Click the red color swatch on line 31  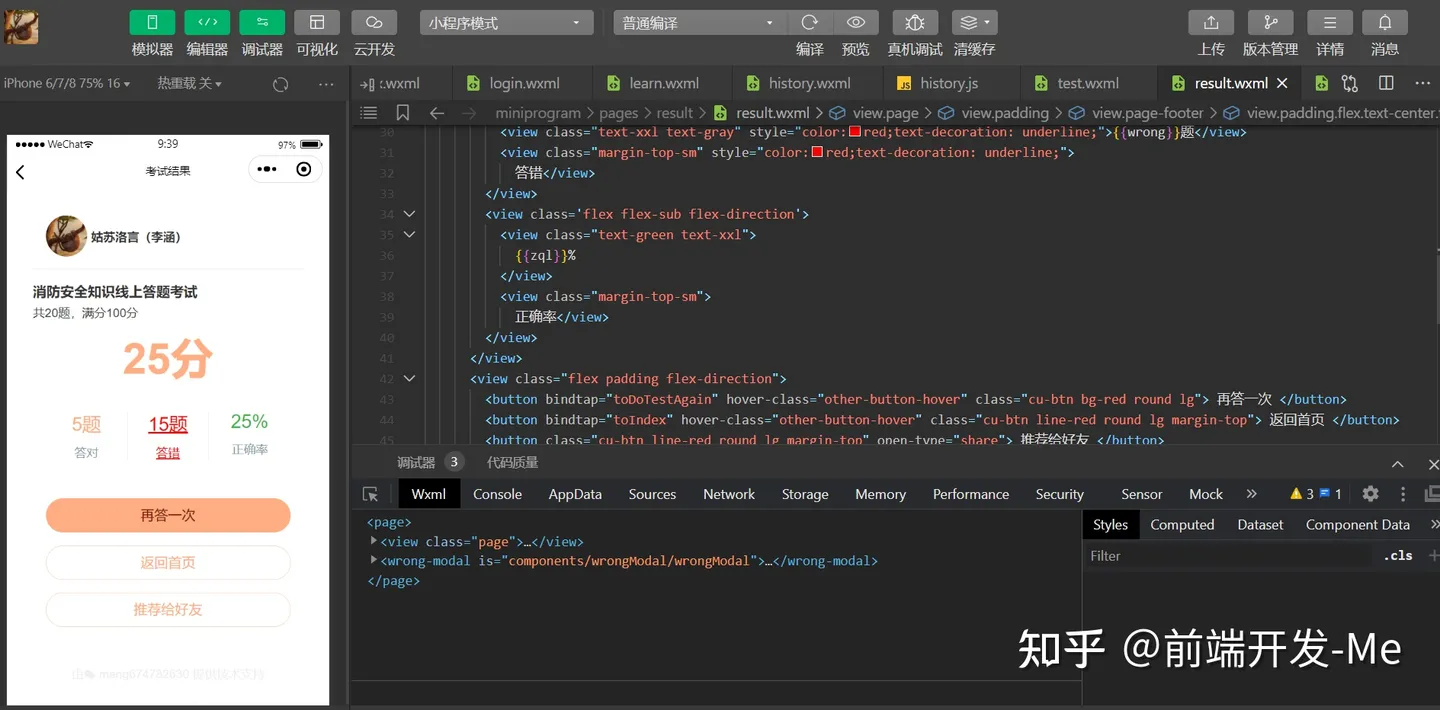(817, 152)
